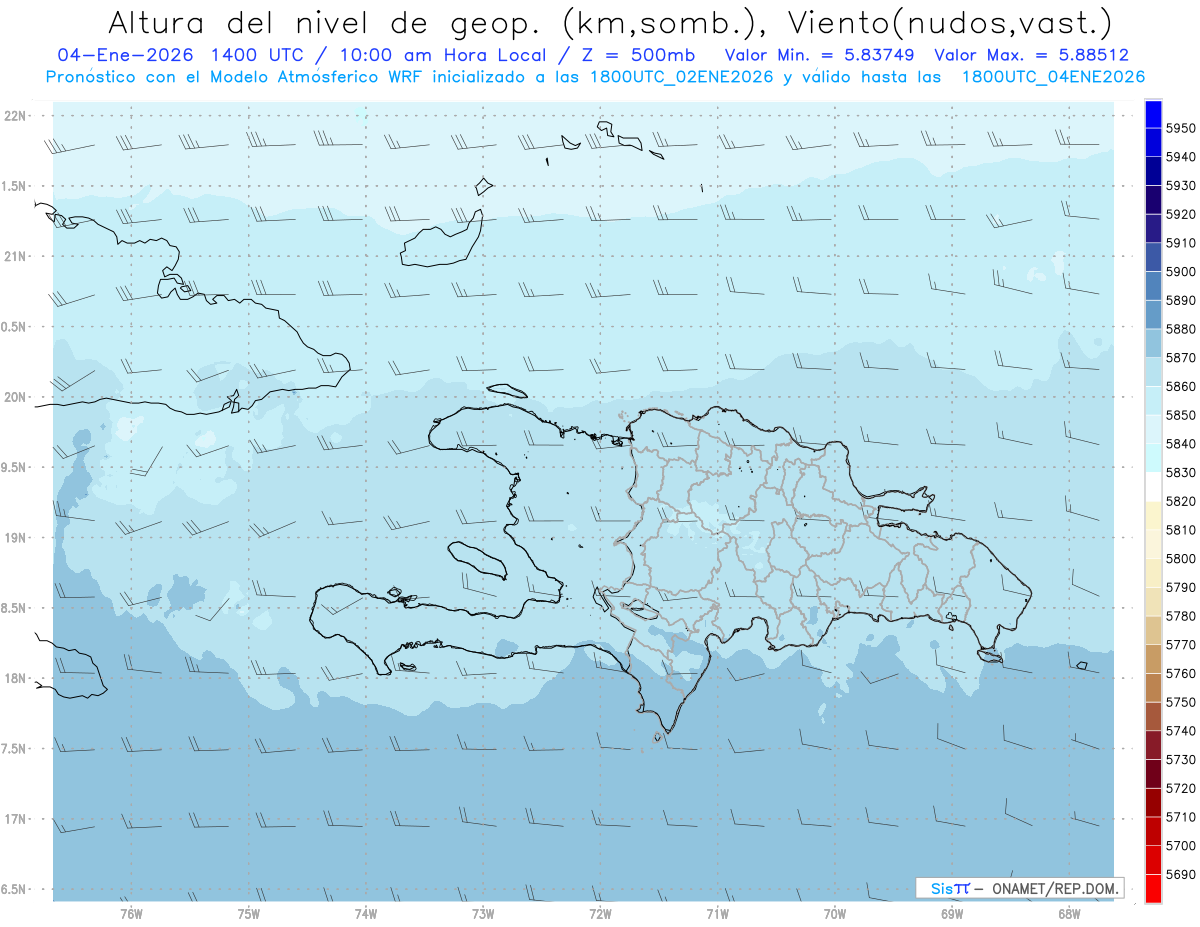This screenshot has height=927, width=1200.
Task: Click the '0.5N' latitude label
Action: 14,327
